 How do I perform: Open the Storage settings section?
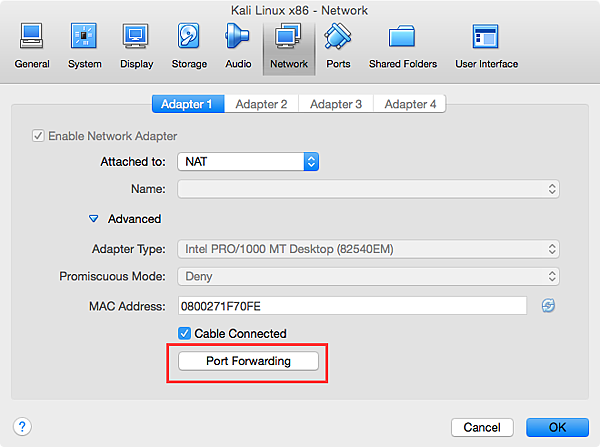(x=189, y=47)
